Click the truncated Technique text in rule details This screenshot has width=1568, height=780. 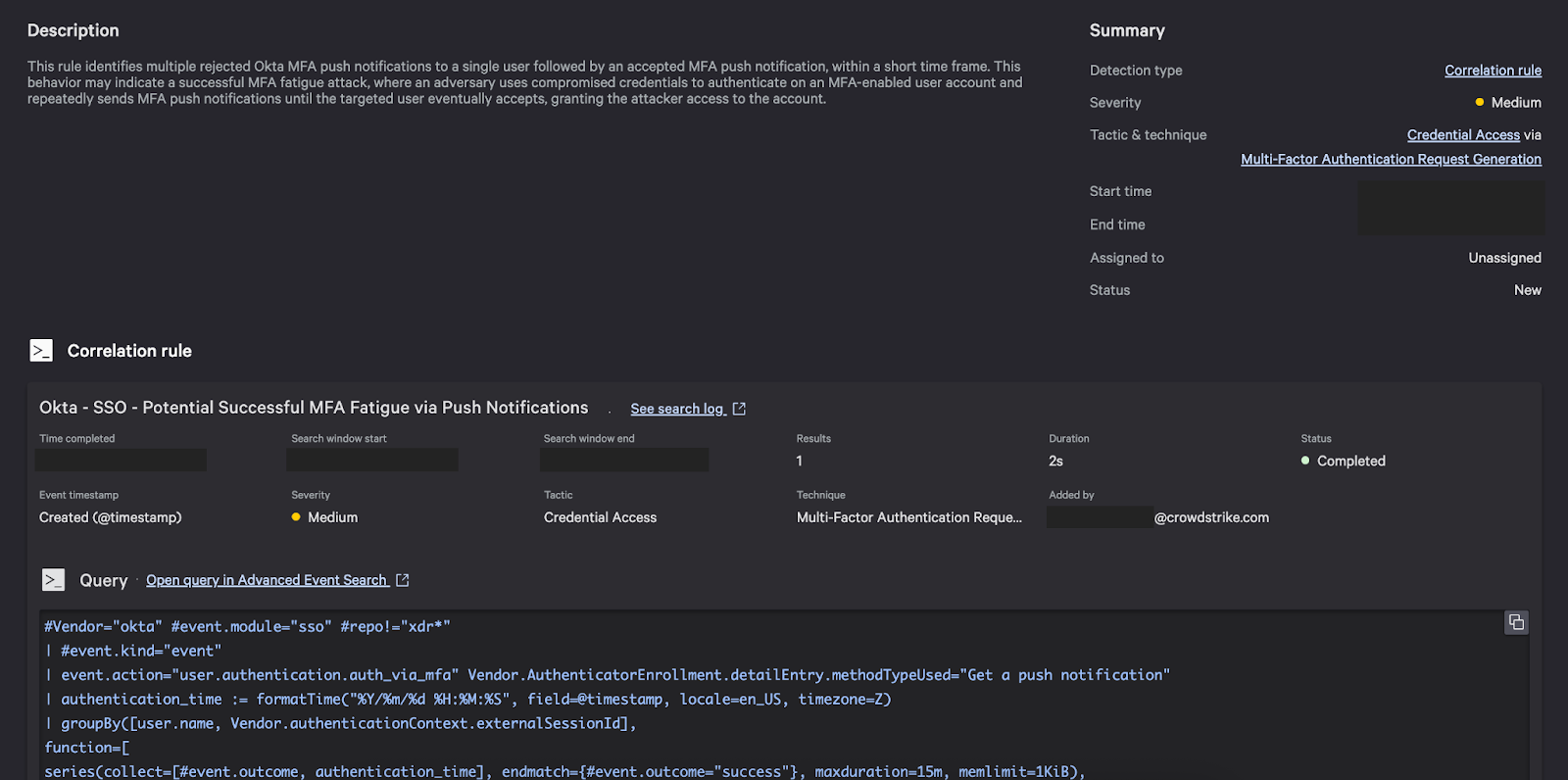908,517
